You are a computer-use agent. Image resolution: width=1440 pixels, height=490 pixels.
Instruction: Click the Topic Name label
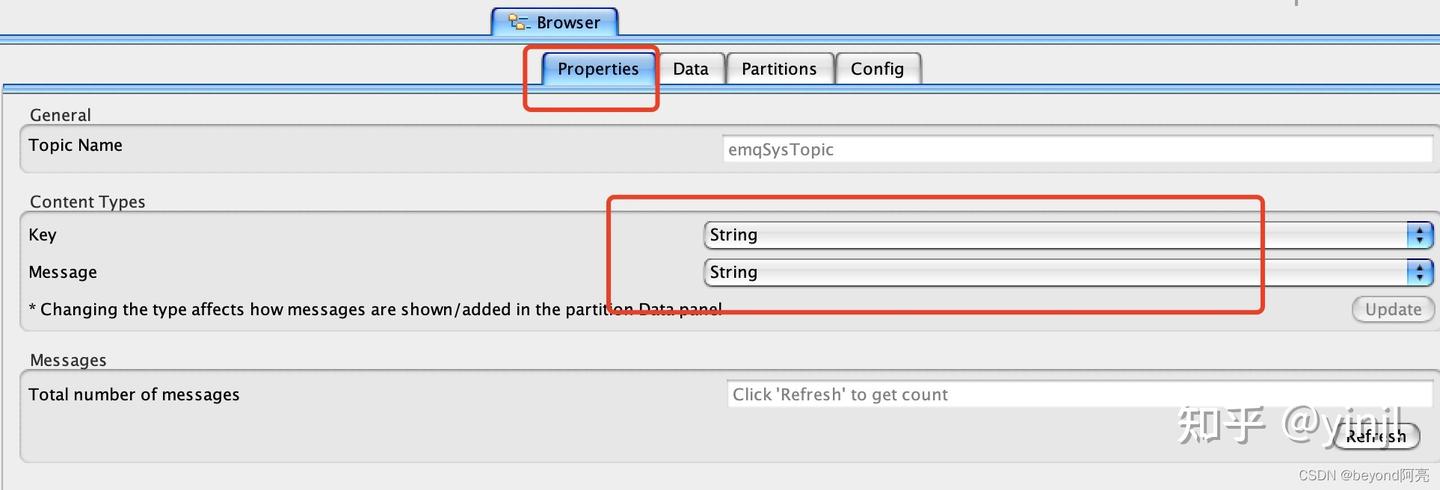75,145
